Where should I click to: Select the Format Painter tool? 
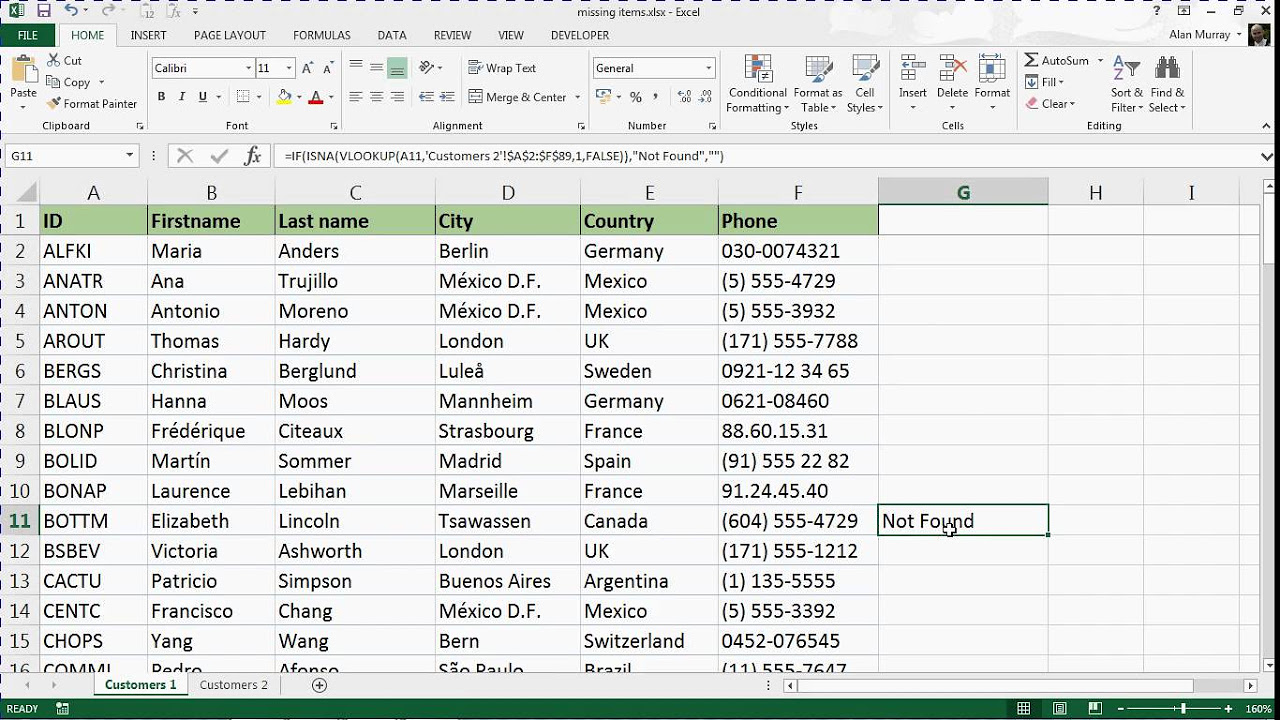92,103
